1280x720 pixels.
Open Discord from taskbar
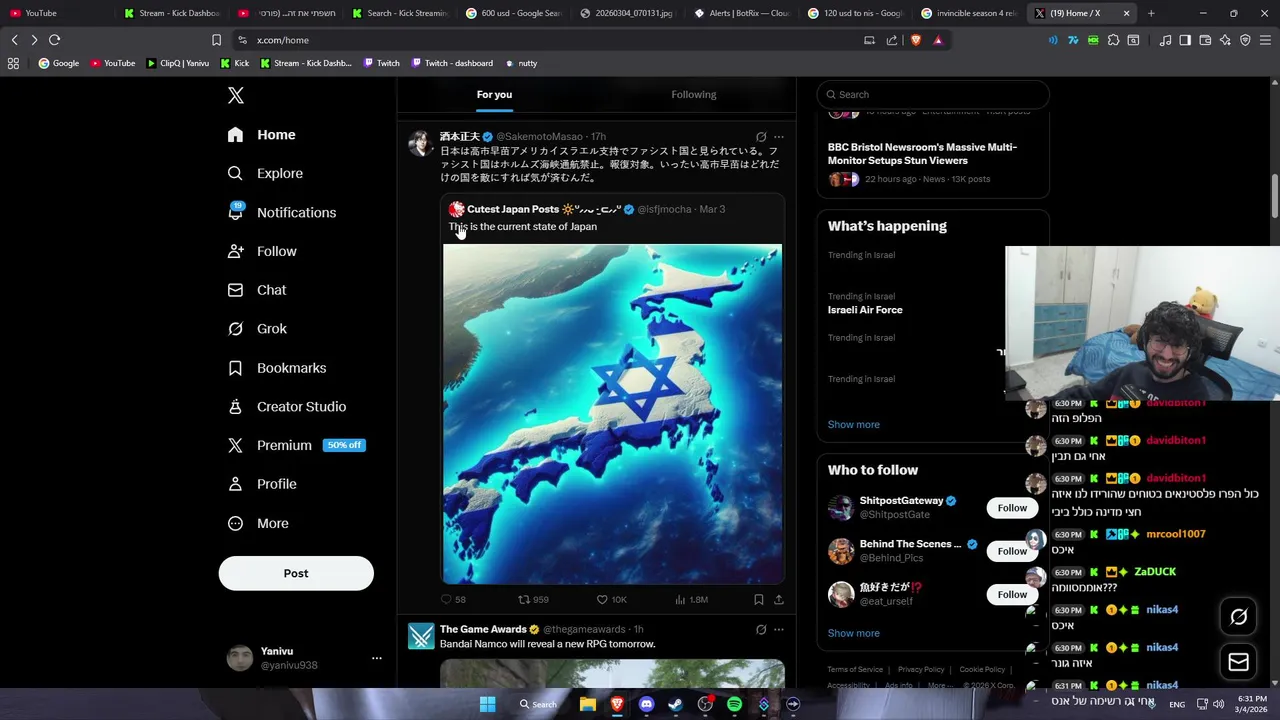point(646,704)
